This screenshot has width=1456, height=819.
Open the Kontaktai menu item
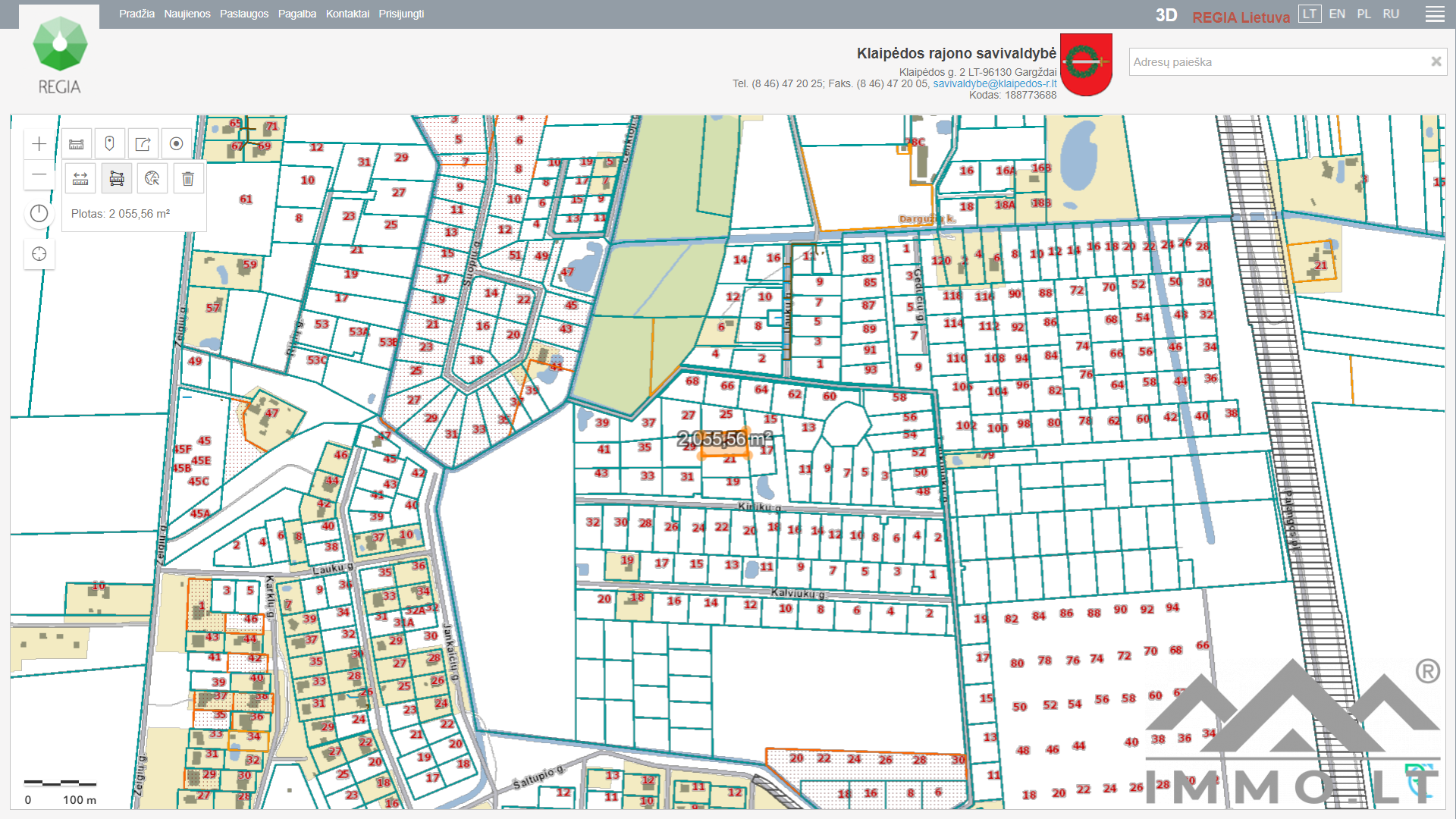pyautogui.click(x=347, y=14)
